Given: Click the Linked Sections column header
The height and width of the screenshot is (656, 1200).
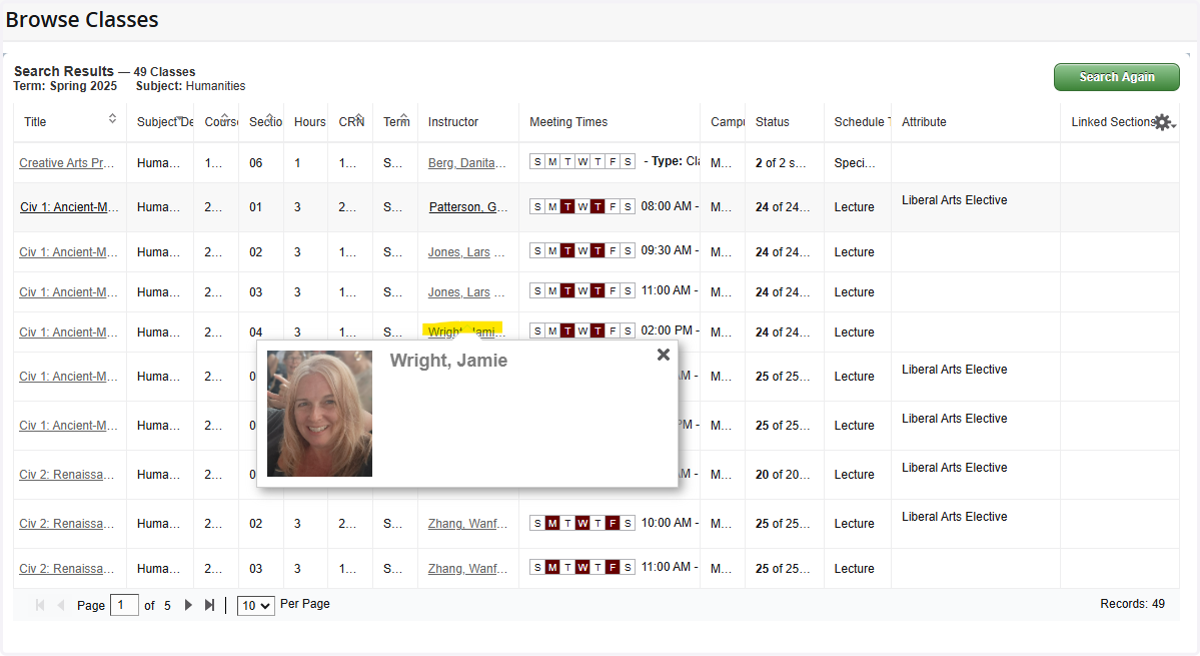Looking at the screenshot, I should point(1112,122).
